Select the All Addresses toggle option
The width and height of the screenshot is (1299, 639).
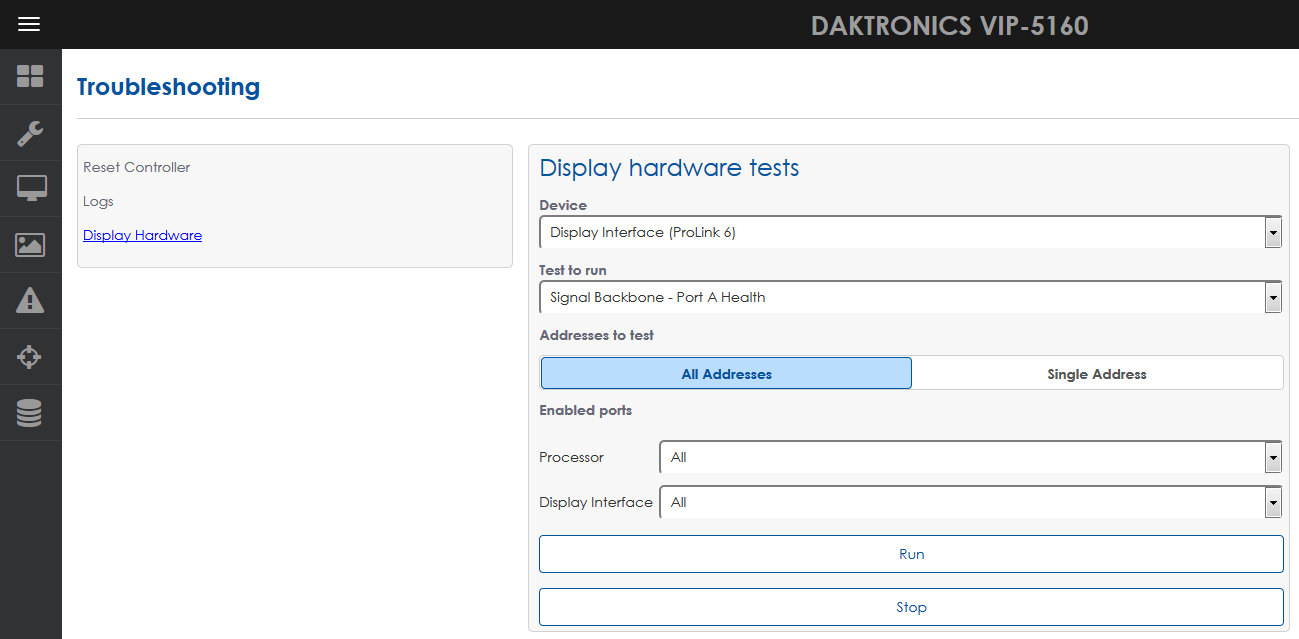[x=726, y=374]
